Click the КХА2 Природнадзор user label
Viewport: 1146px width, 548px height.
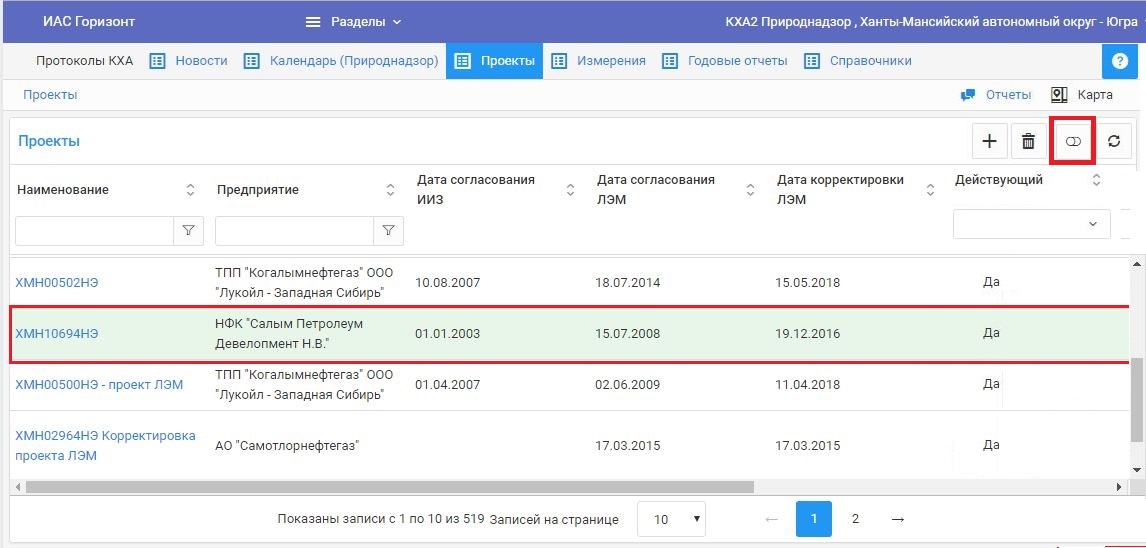pos(931,22)
